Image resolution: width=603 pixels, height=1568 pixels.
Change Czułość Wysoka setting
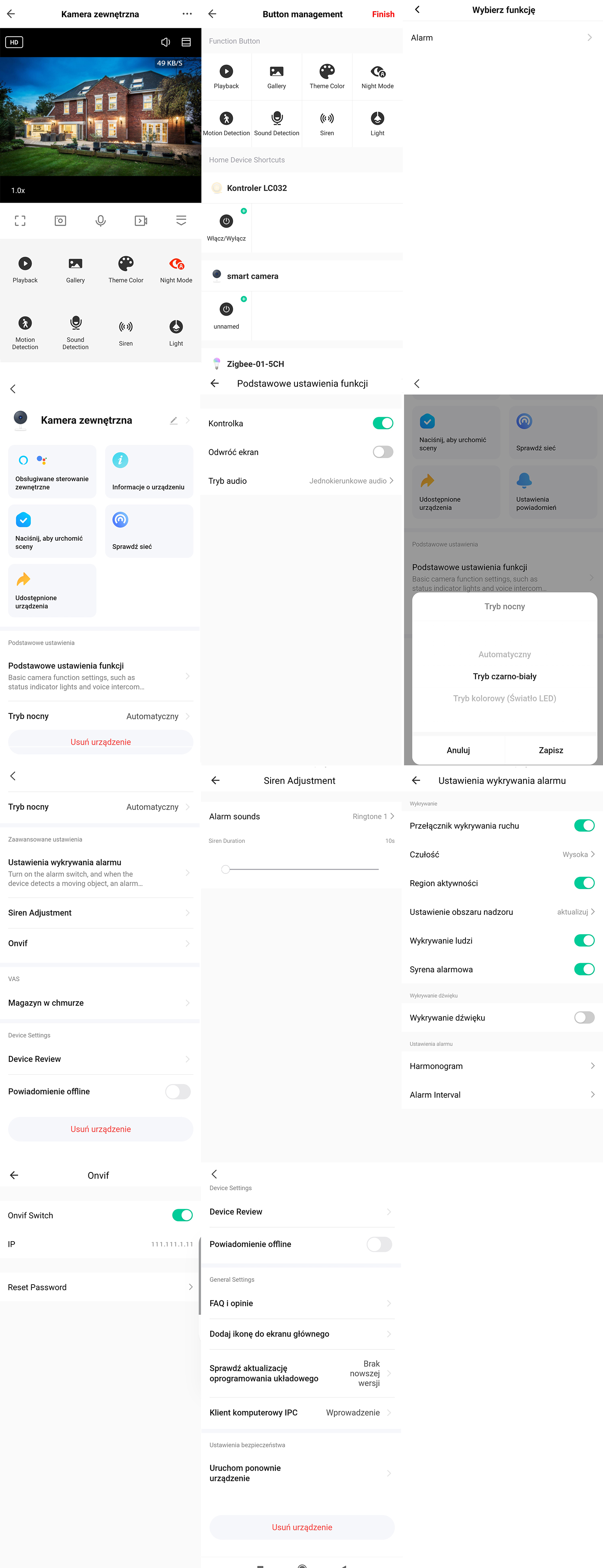pyautogui.click(x=502, y=854)
